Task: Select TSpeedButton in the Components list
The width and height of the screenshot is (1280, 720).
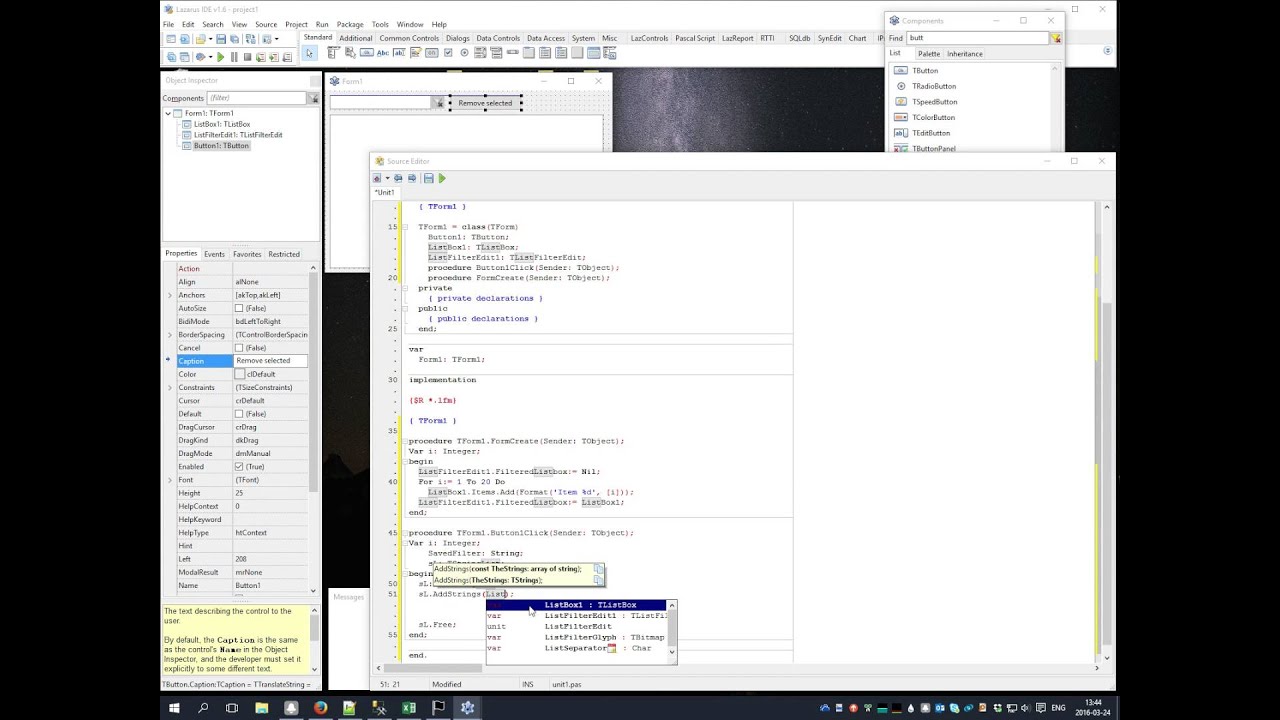Action: (934, 102)
